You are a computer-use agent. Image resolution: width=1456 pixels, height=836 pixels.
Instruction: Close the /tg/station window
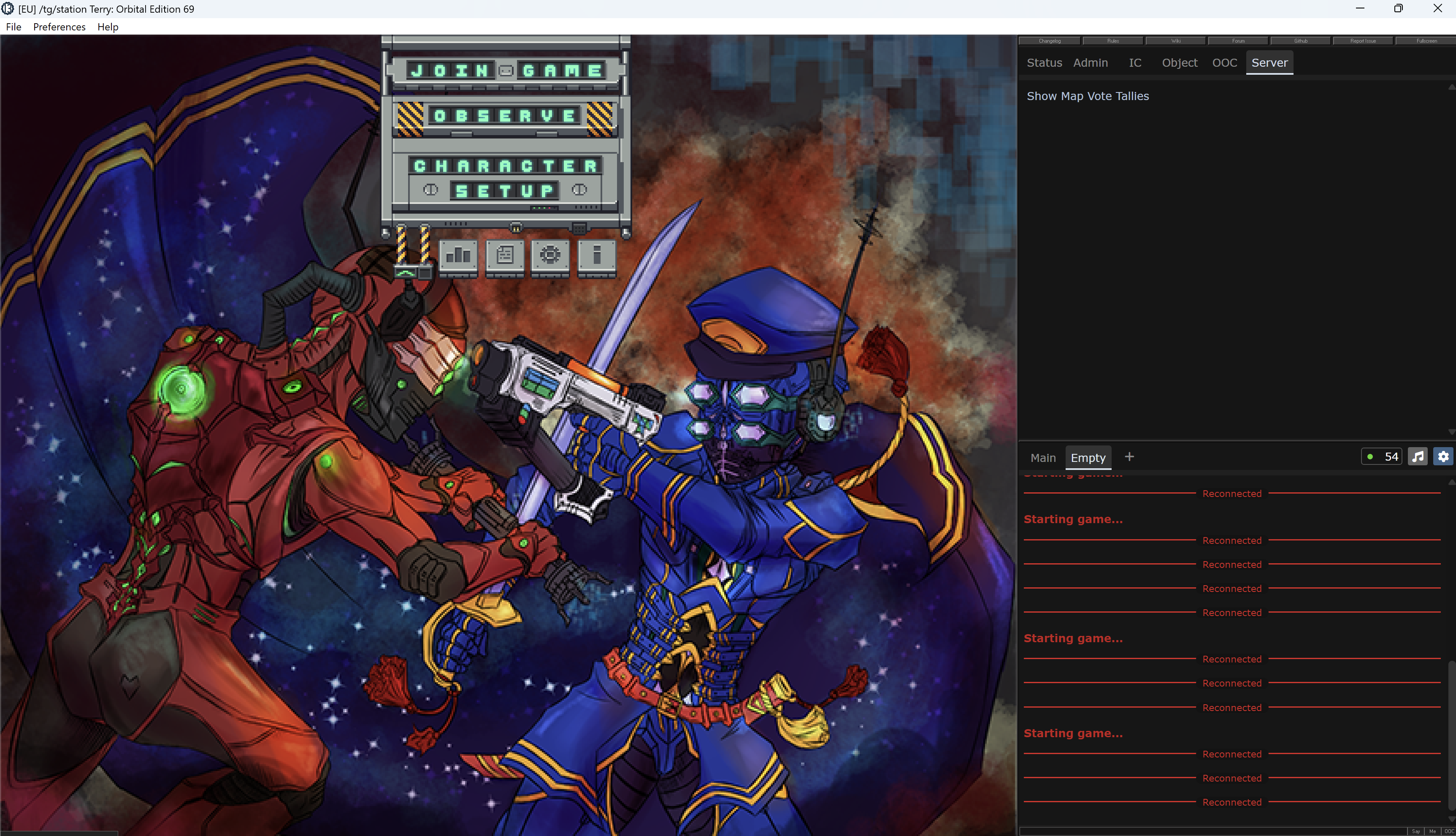coord(1437,8)
